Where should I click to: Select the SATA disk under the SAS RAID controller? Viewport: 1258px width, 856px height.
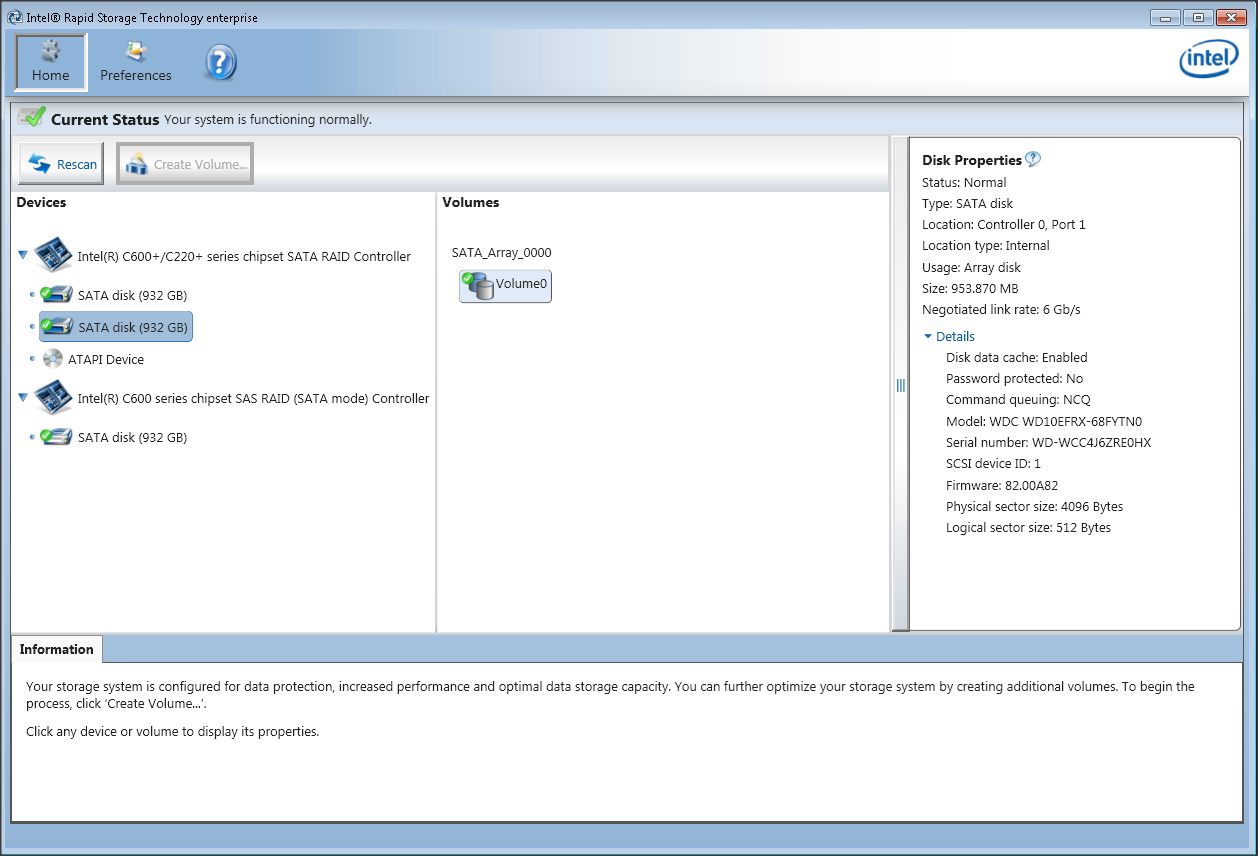(115, 437)
